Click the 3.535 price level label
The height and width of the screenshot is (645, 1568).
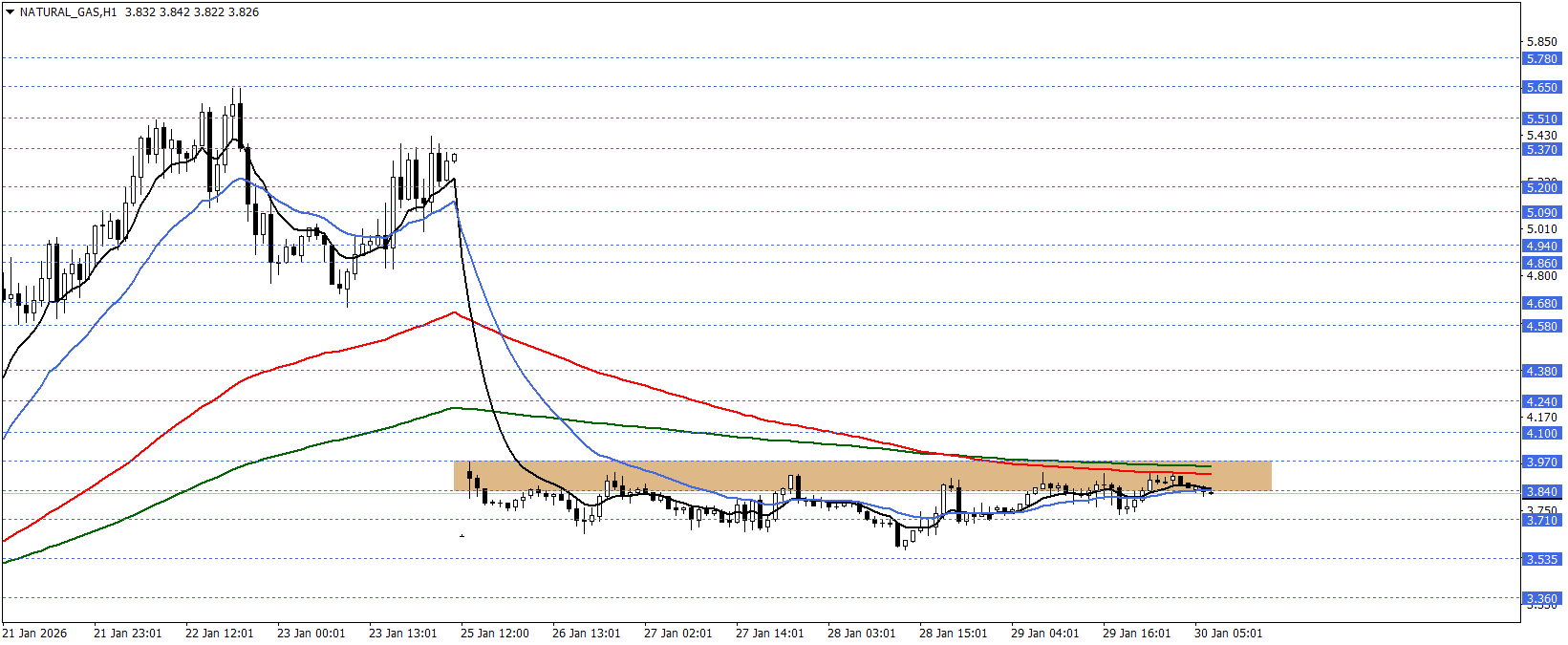pos(1541,560)
